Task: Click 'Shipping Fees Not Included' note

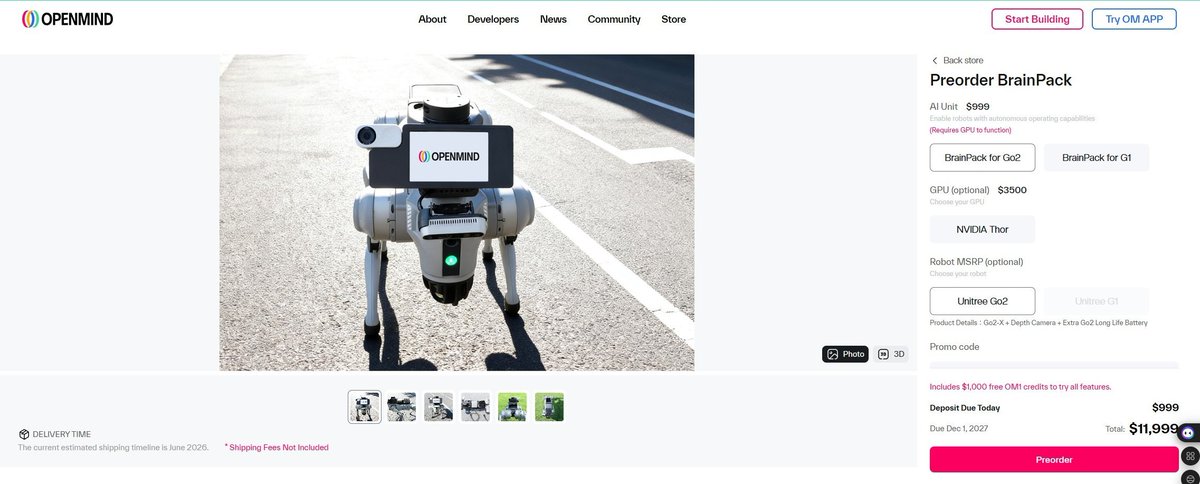Action: coord(276,448)
